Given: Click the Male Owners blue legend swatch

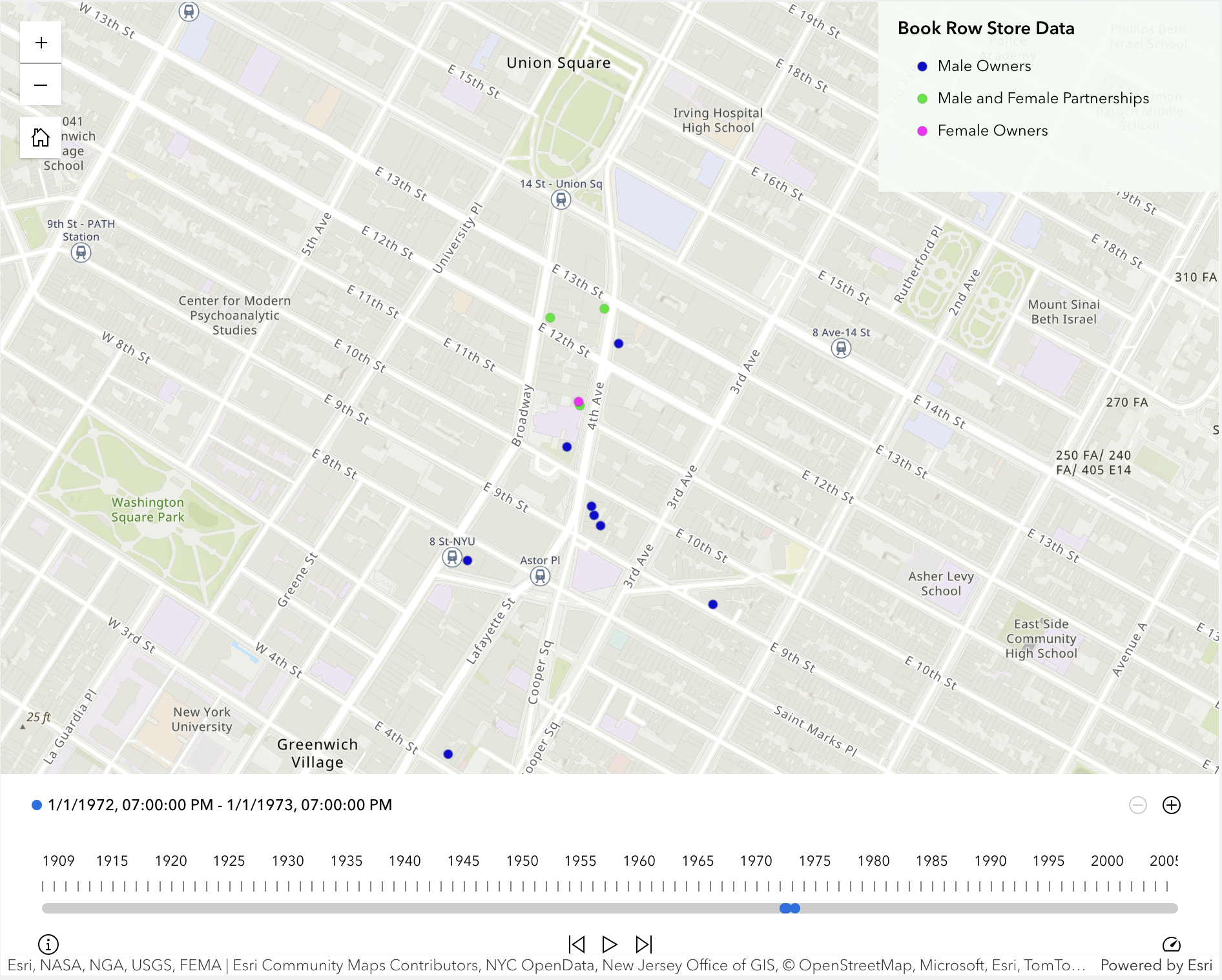Looking at the screenshot, I should (x=922, y=66).
